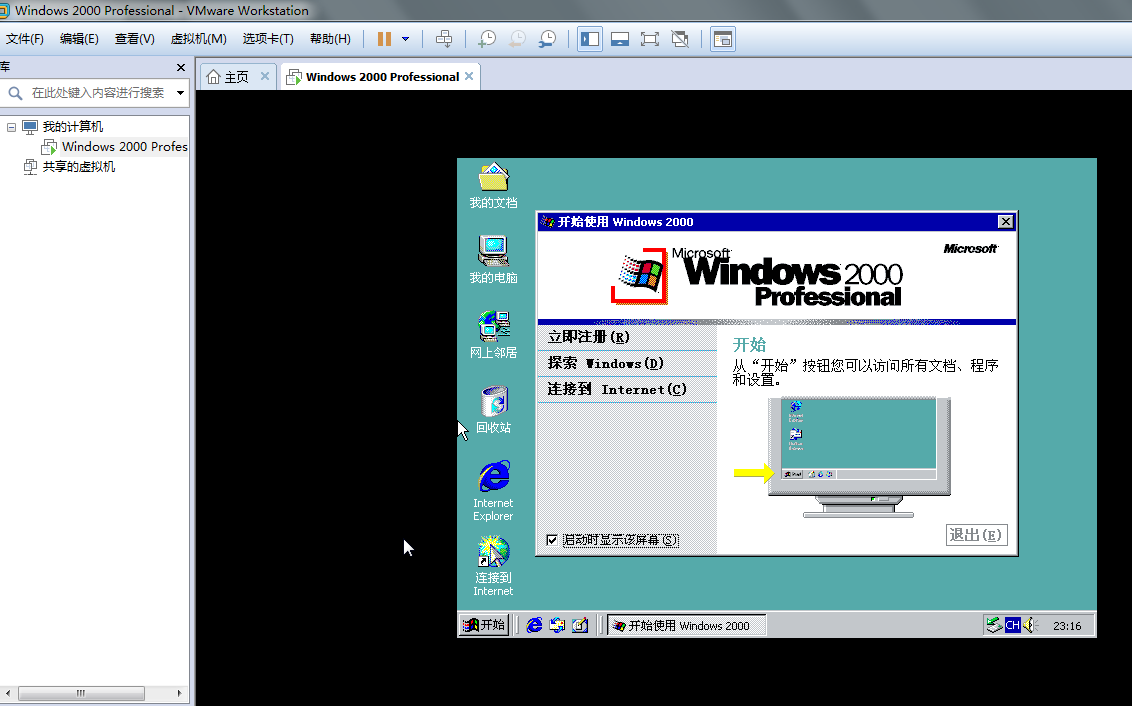This screenshot has width=1132, height=706.
Task: Close the library panel
Action: tap(180, 67)
